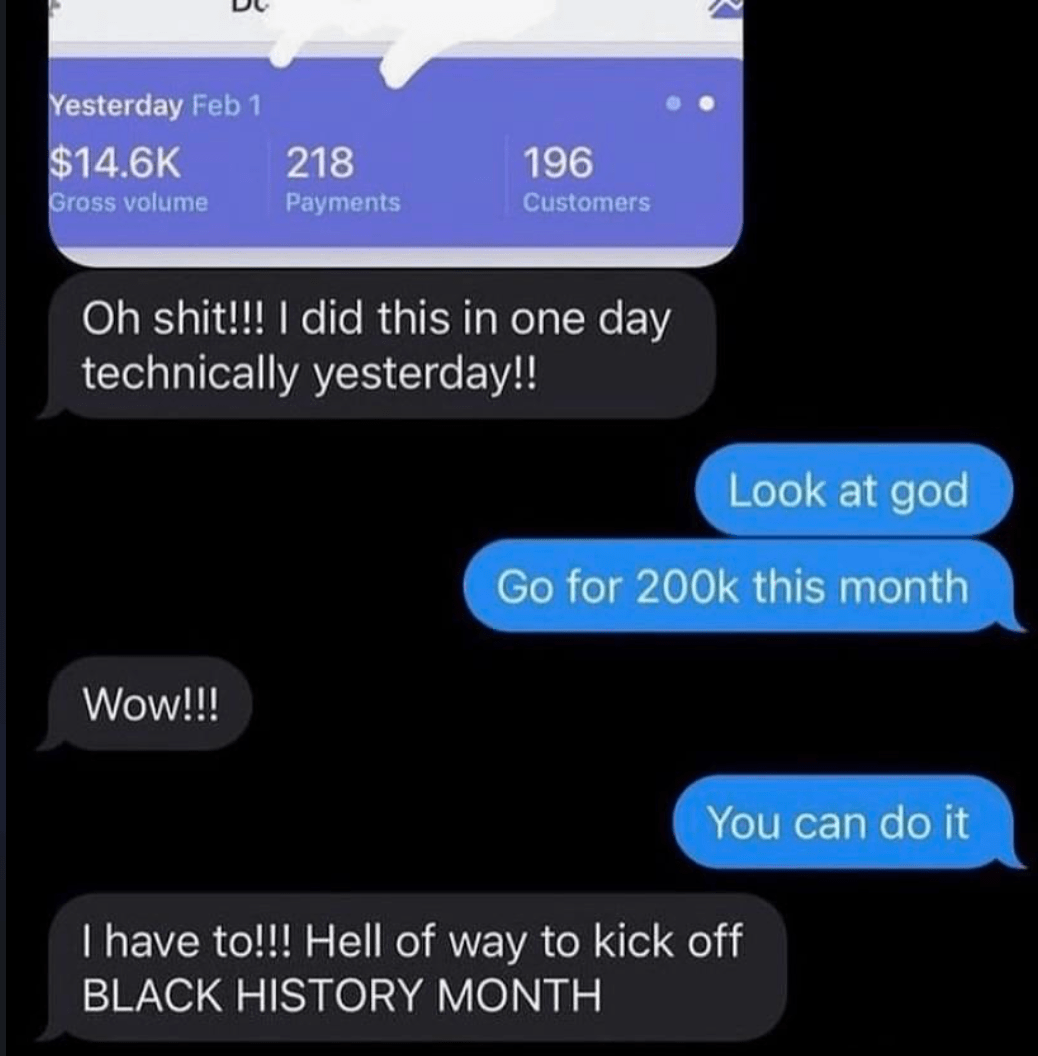Click the Customers label text
Viewport: 1038px width, 1056px height.
587,203
